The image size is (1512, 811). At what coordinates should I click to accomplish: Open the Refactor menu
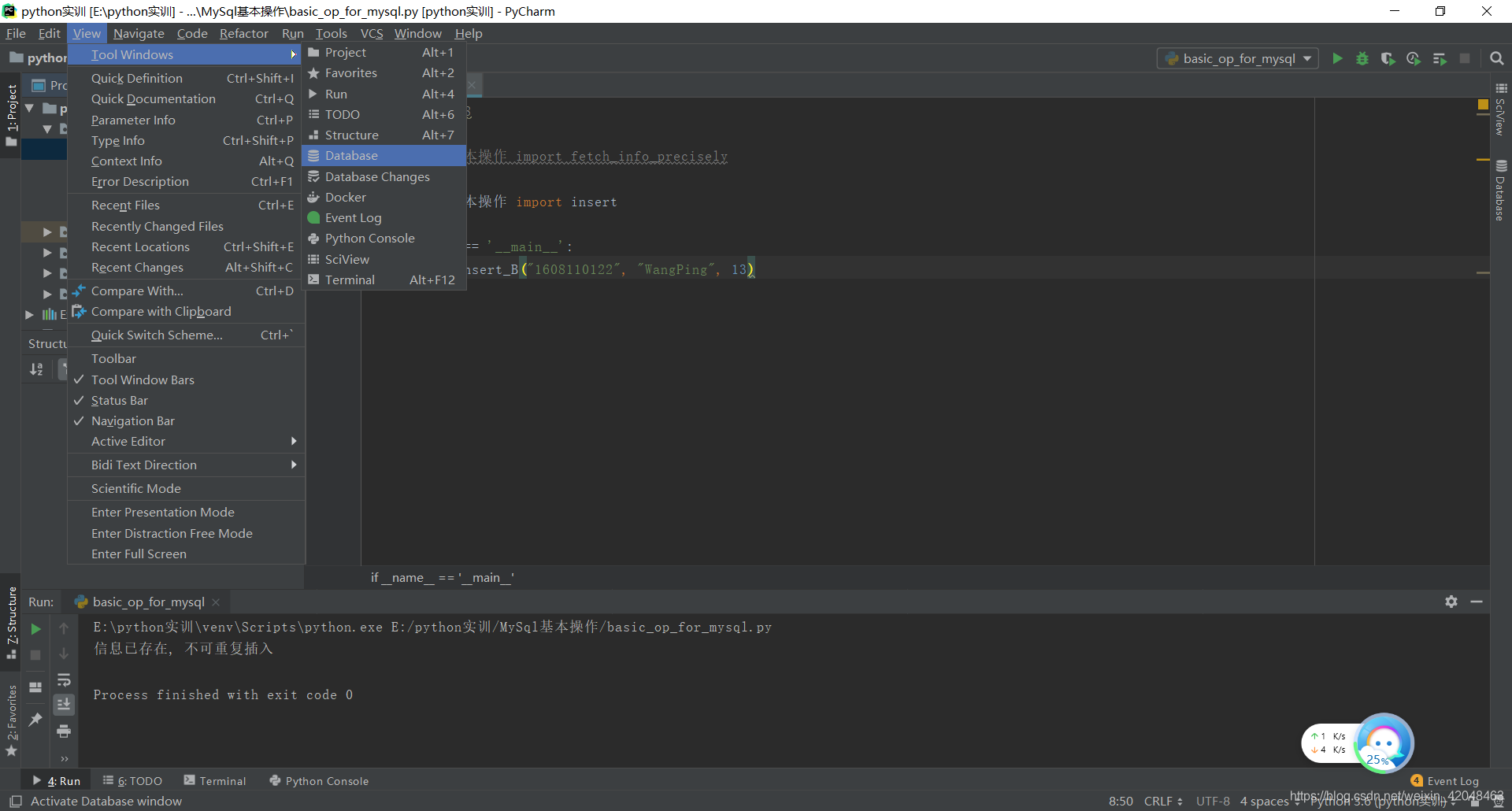(x=243, y=33)
